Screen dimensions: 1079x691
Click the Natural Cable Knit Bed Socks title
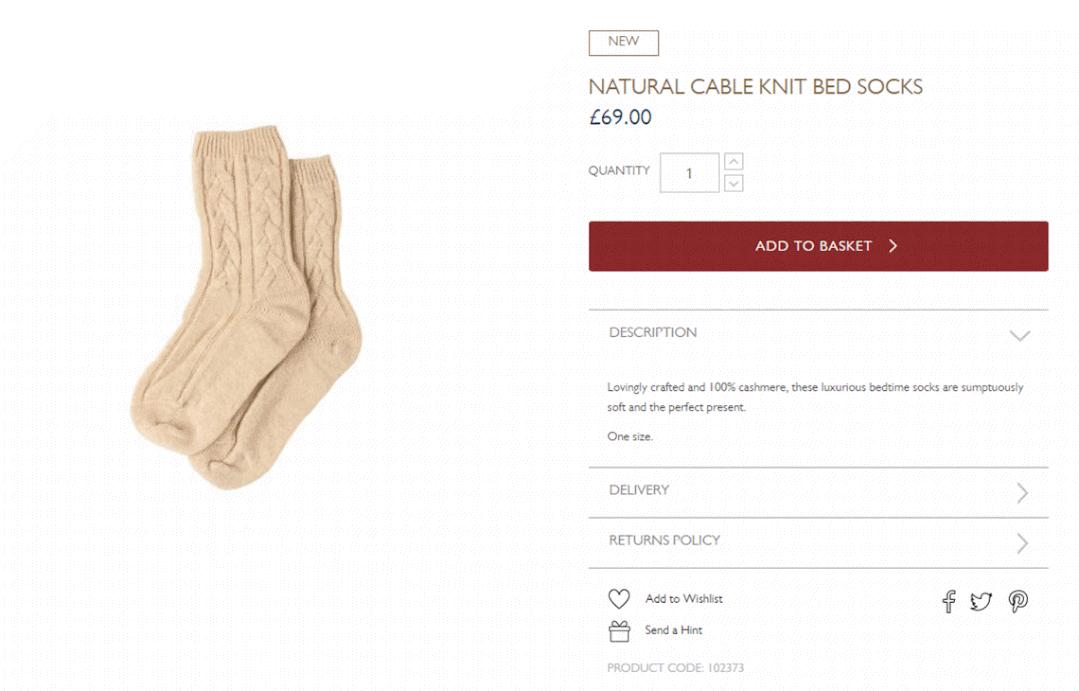(755, 87)
